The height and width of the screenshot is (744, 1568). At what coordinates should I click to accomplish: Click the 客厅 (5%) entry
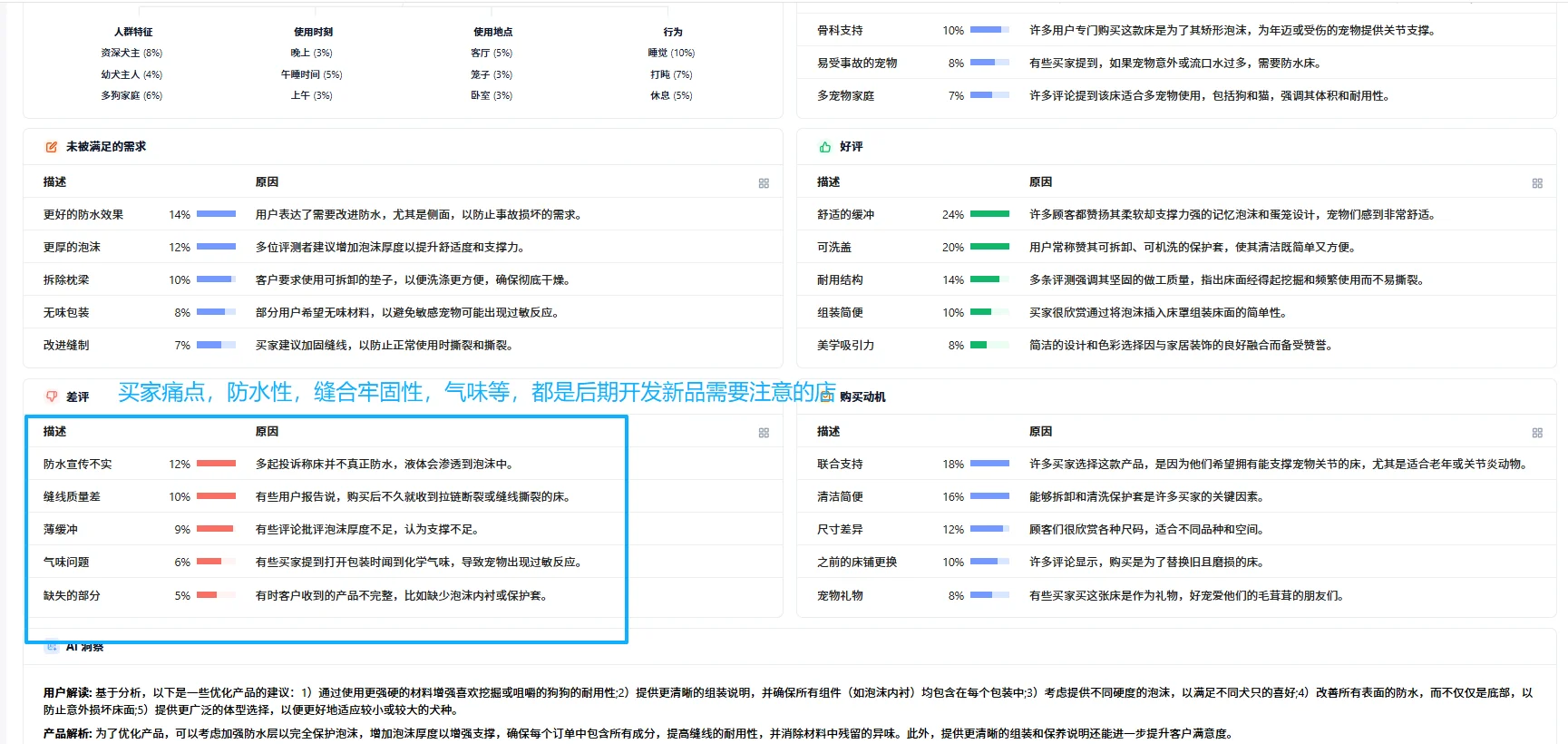(x=492, y=53)
